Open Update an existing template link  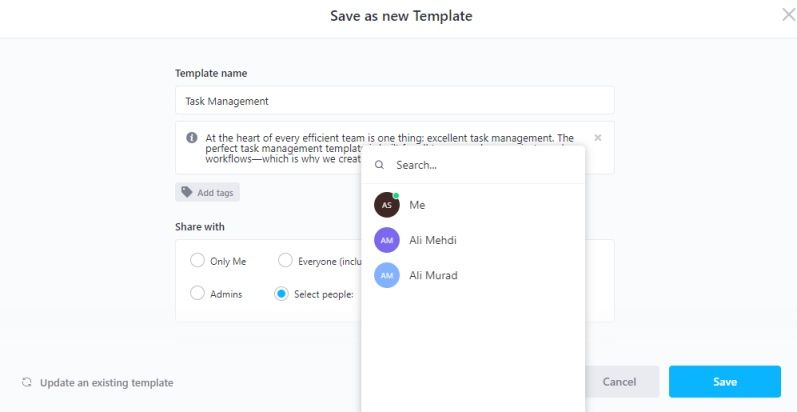(106, 382)
